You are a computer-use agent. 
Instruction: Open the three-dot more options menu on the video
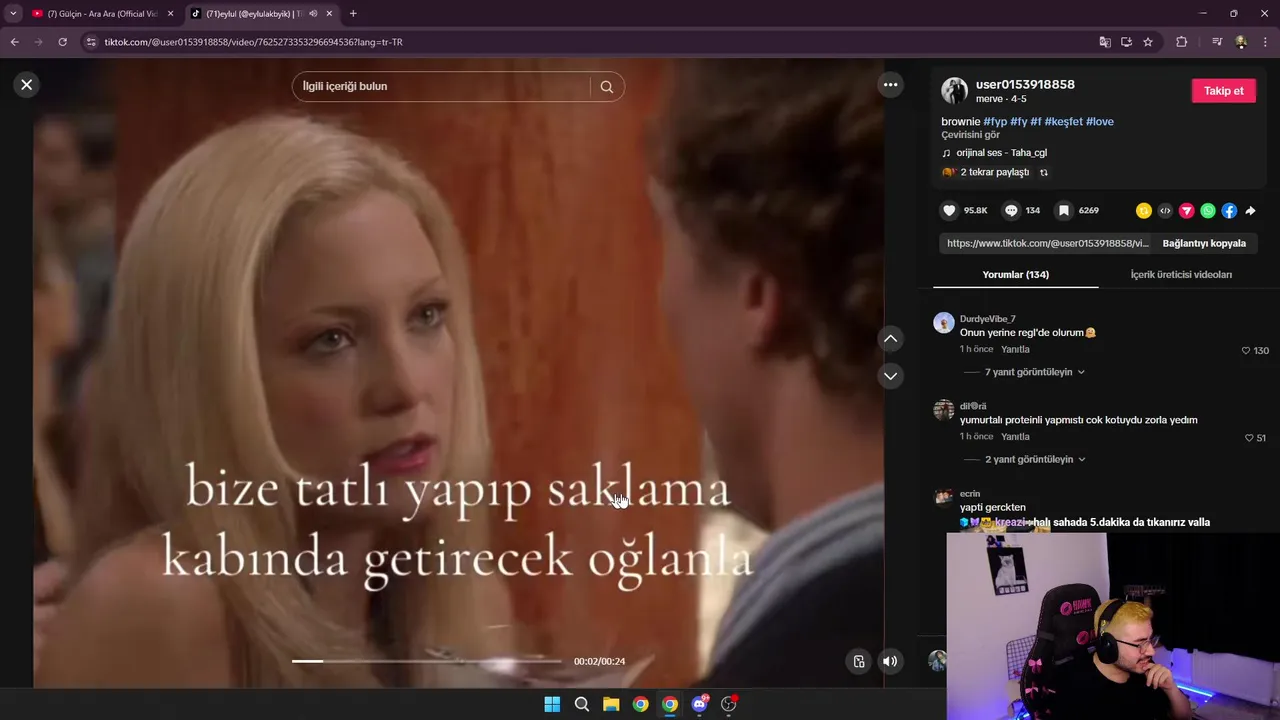click(x=890, y=85)
